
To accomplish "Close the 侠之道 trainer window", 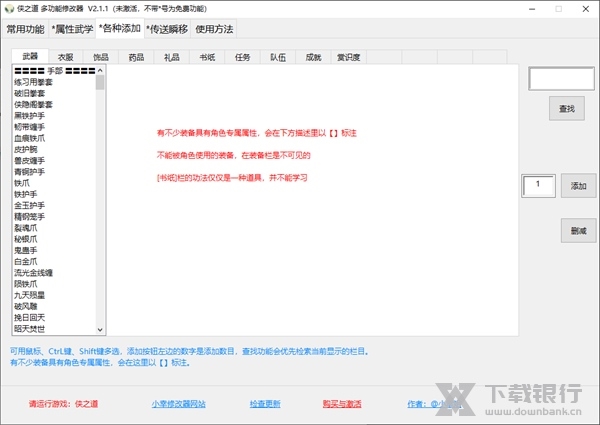I will click(x=585, y=9).
